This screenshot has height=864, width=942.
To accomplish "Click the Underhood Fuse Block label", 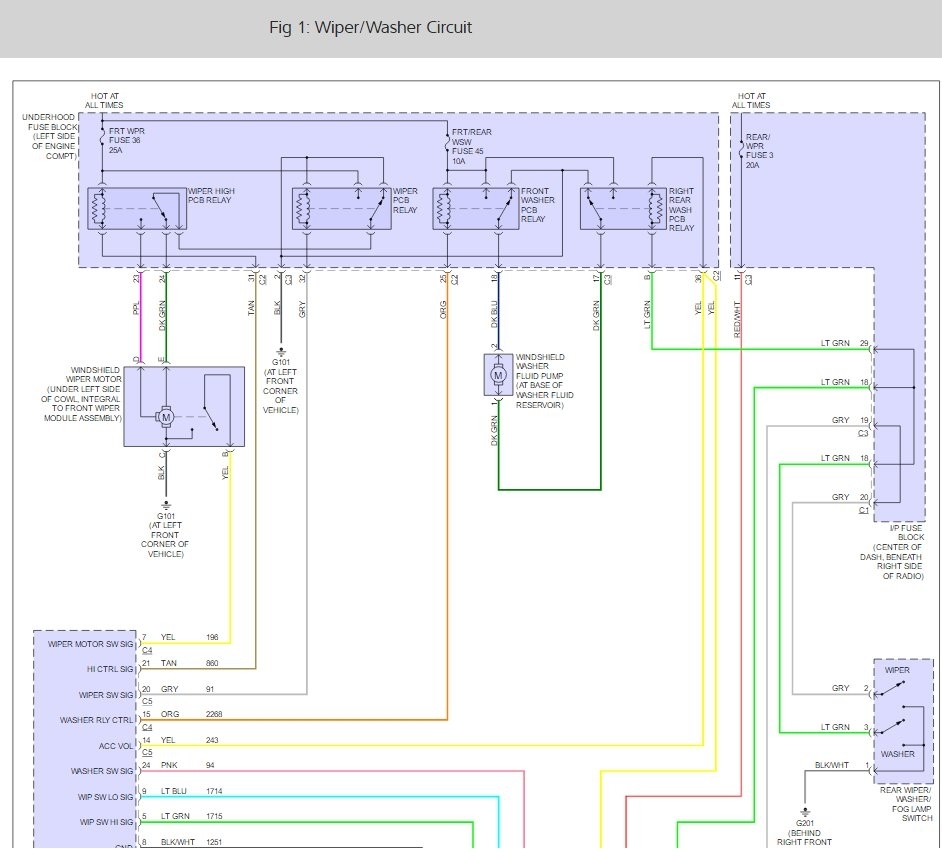I will (x=49, y=136).
